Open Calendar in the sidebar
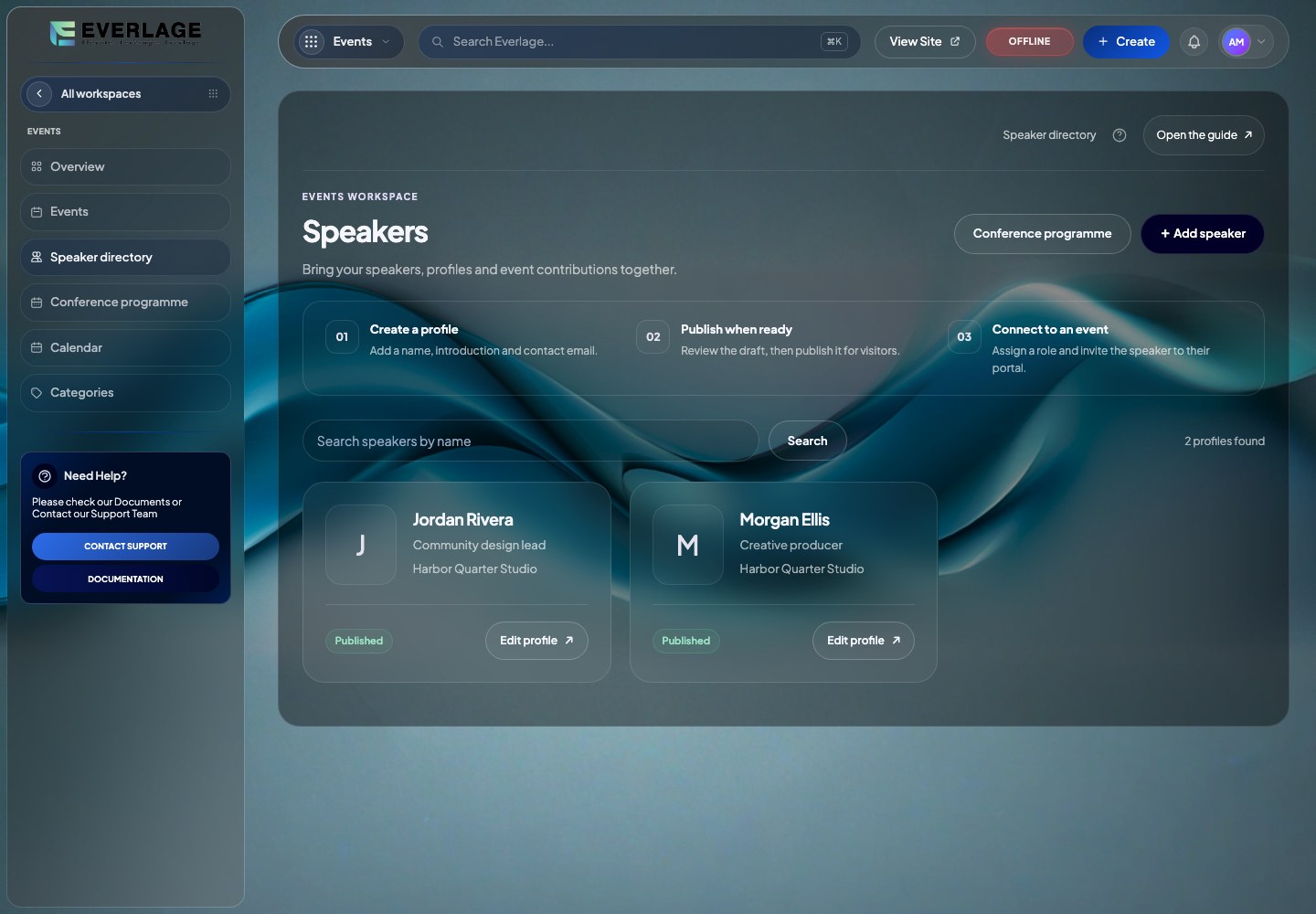 point(125,347)
